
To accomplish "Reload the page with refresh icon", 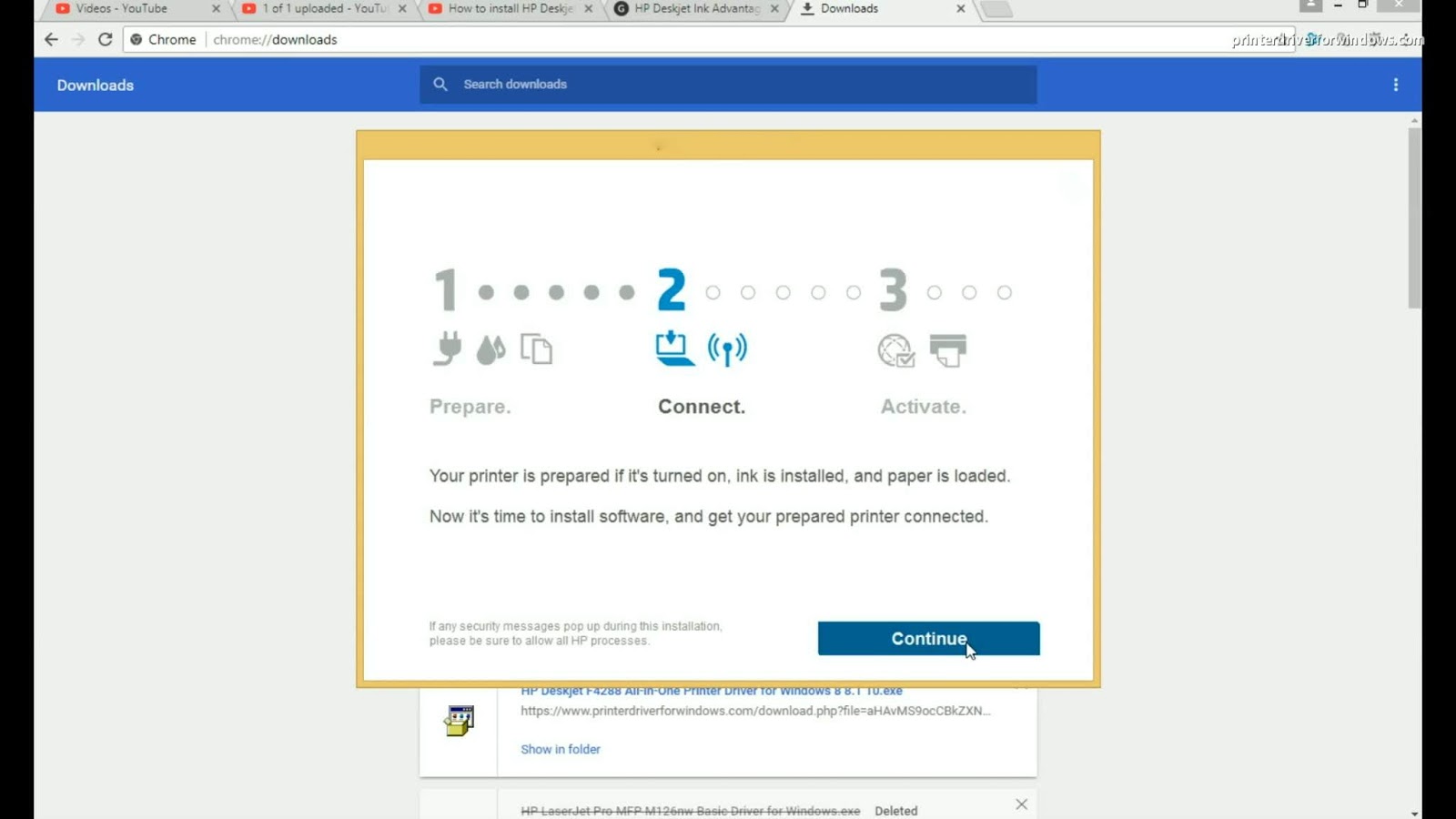I will [106, 39].
